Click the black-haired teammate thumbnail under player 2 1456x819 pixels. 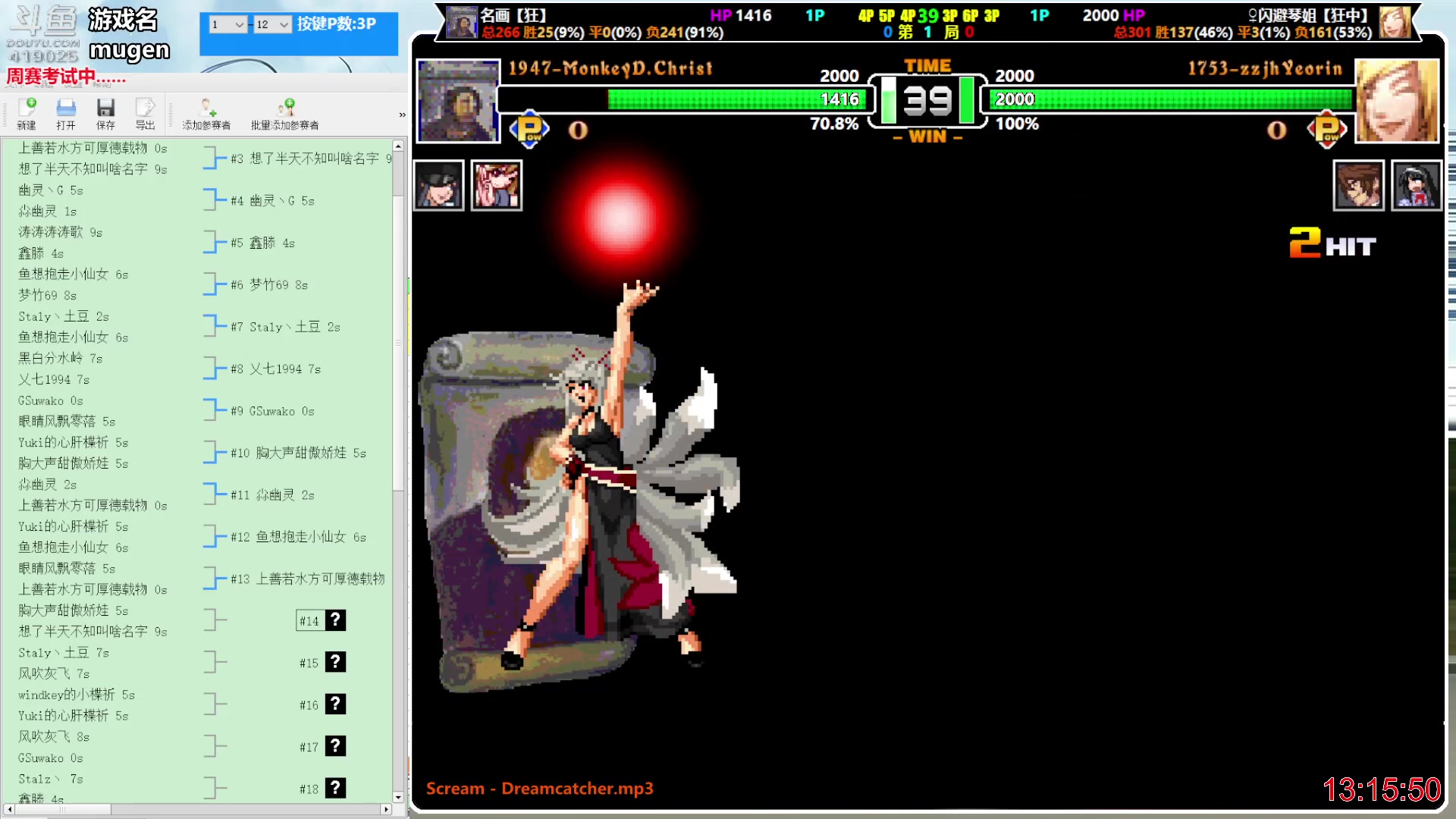coord(1416,185)
